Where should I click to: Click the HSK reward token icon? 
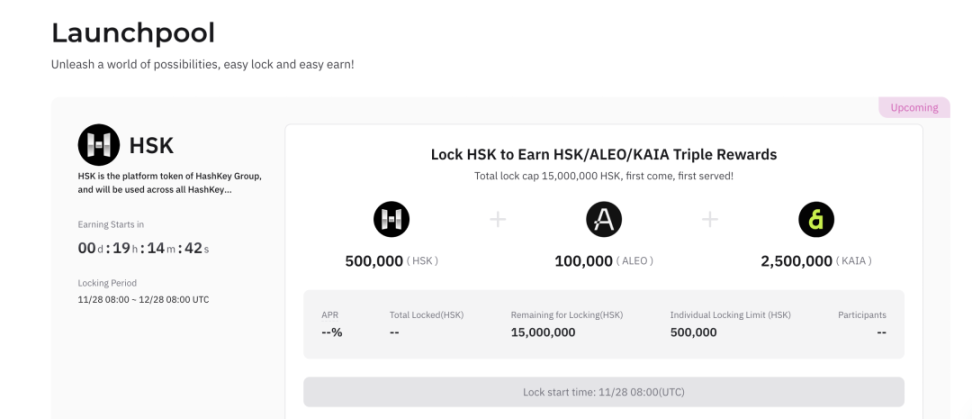(x=391, y=219)
